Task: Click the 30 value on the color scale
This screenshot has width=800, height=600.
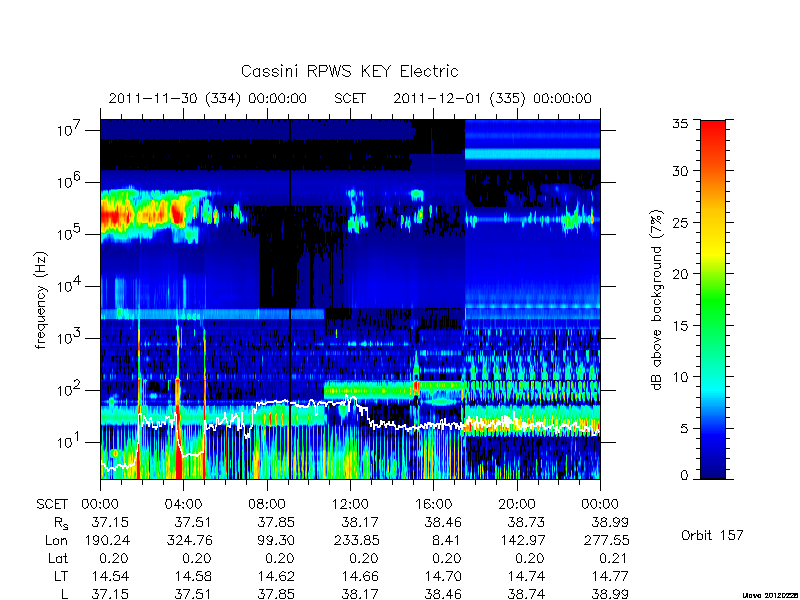Action: (680, 171)
